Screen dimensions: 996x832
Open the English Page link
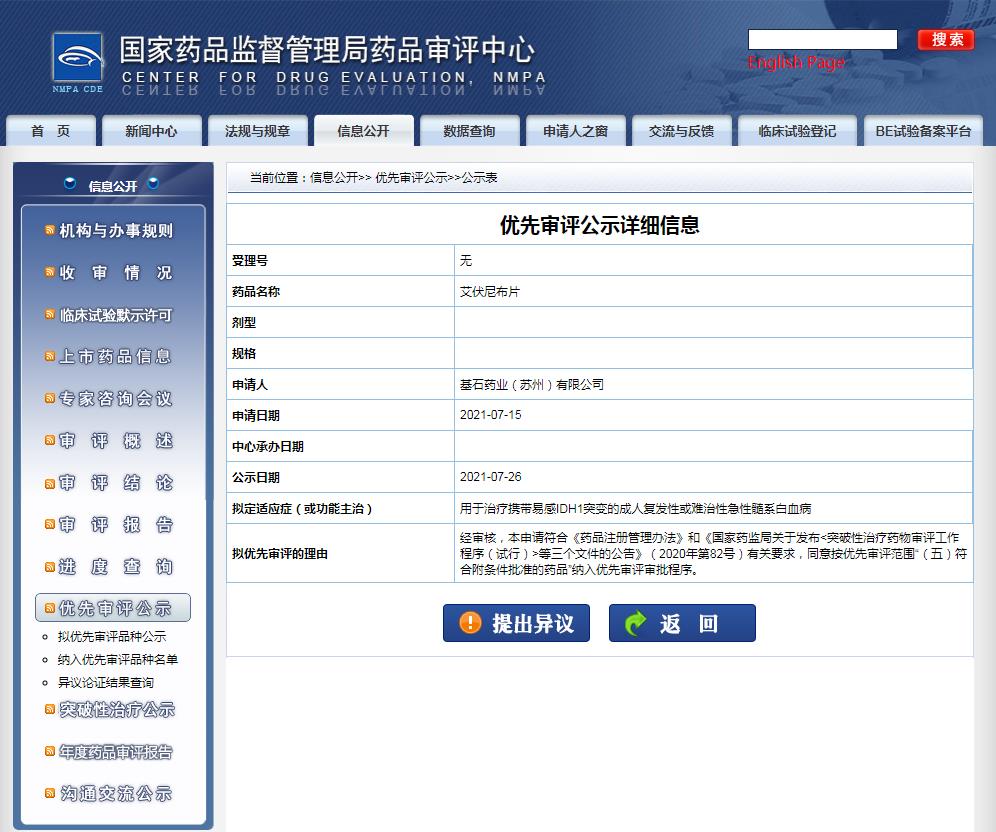(796, 62)
